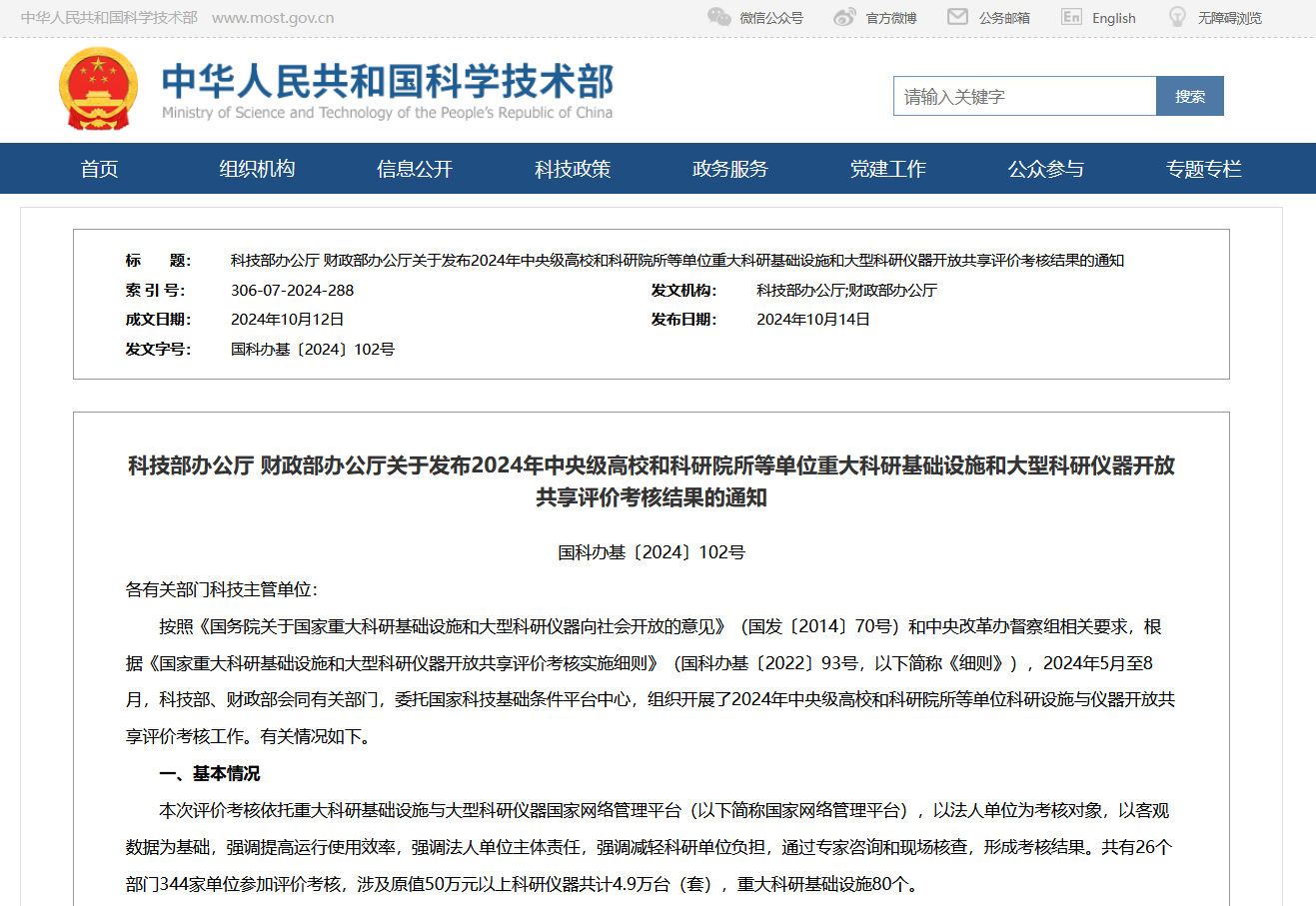Click the national emblem logo

coord(98,89)
